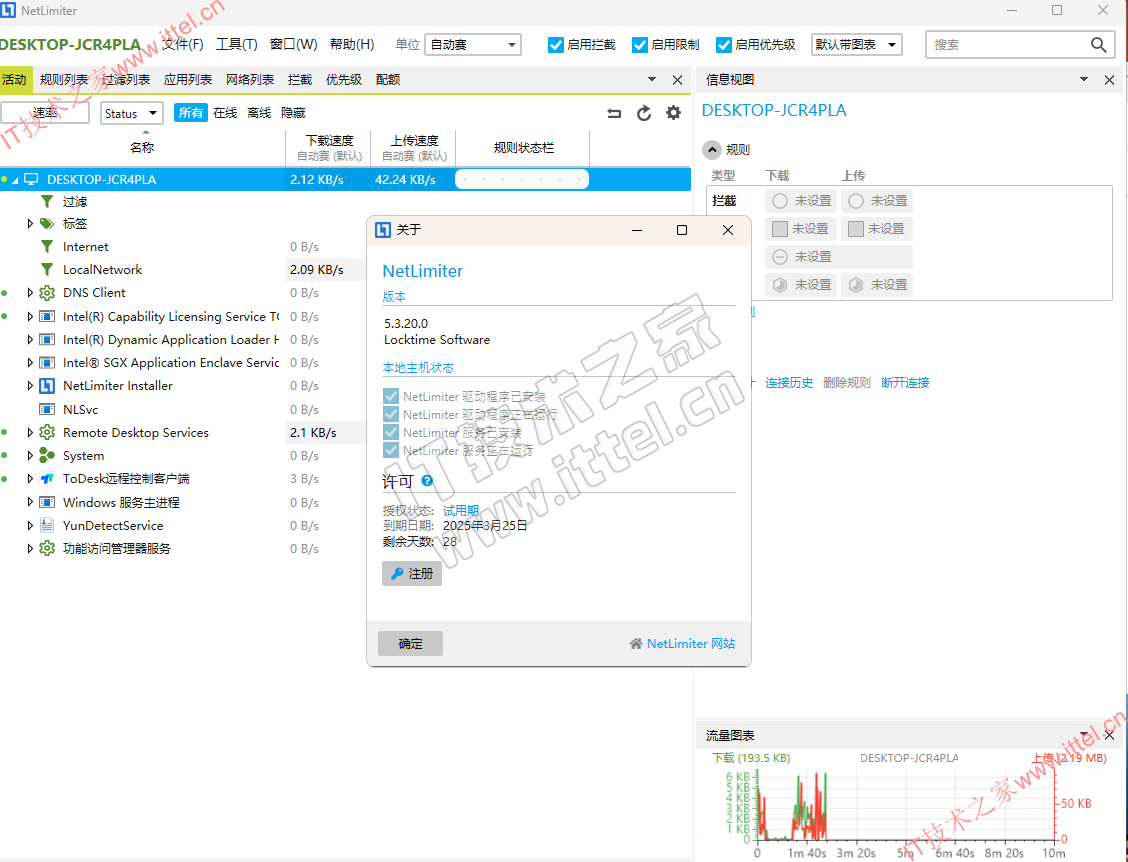Show only 在线 items filter

pos(225,113)
